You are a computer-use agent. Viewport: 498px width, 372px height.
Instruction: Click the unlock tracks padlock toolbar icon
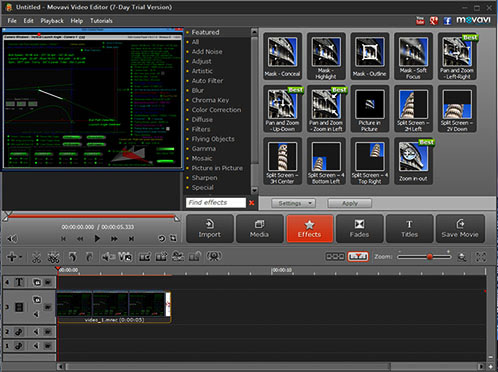click(195, 257)
